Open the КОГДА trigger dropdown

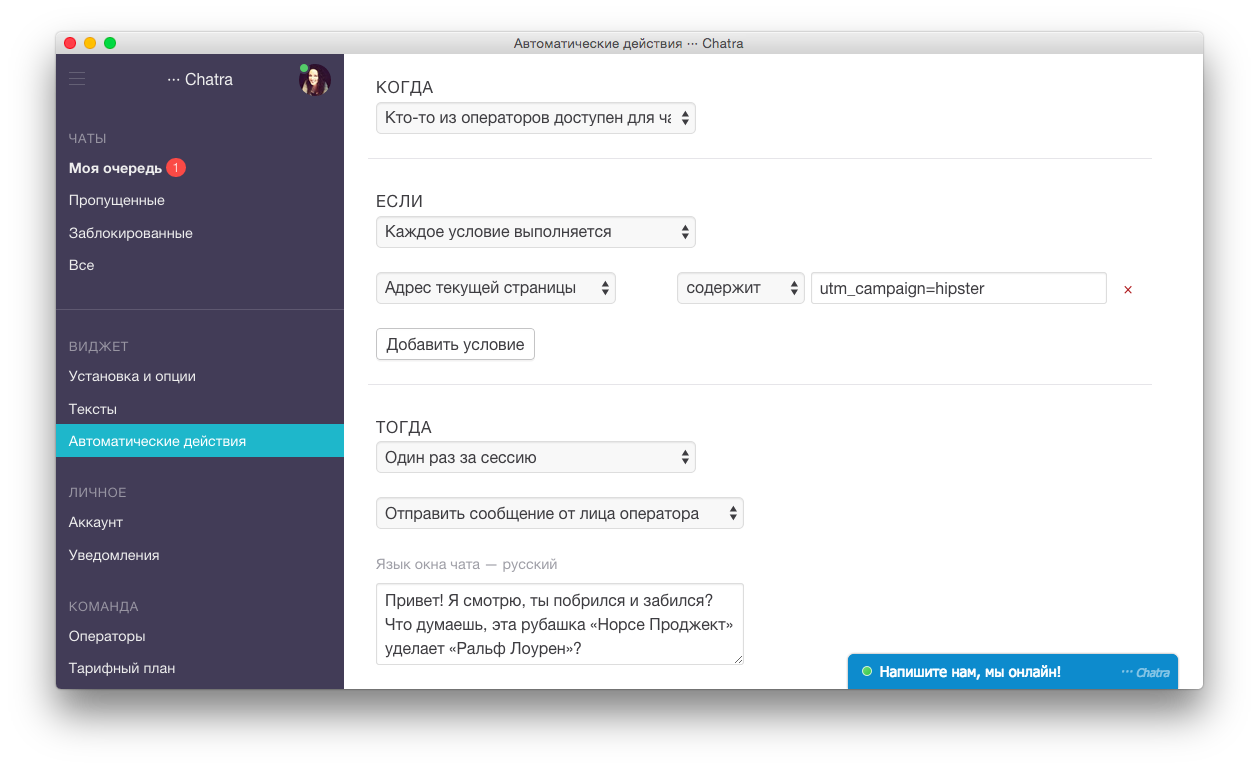tap(535, 118)
